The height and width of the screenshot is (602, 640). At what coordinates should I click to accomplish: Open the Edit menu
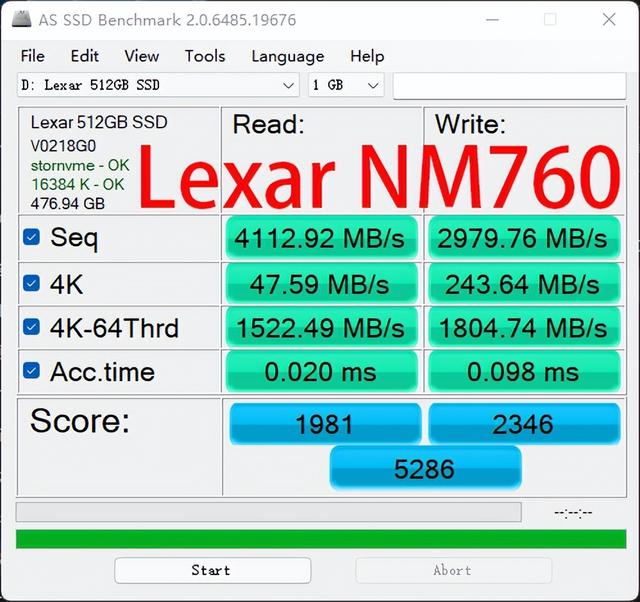tap(84, 56)
